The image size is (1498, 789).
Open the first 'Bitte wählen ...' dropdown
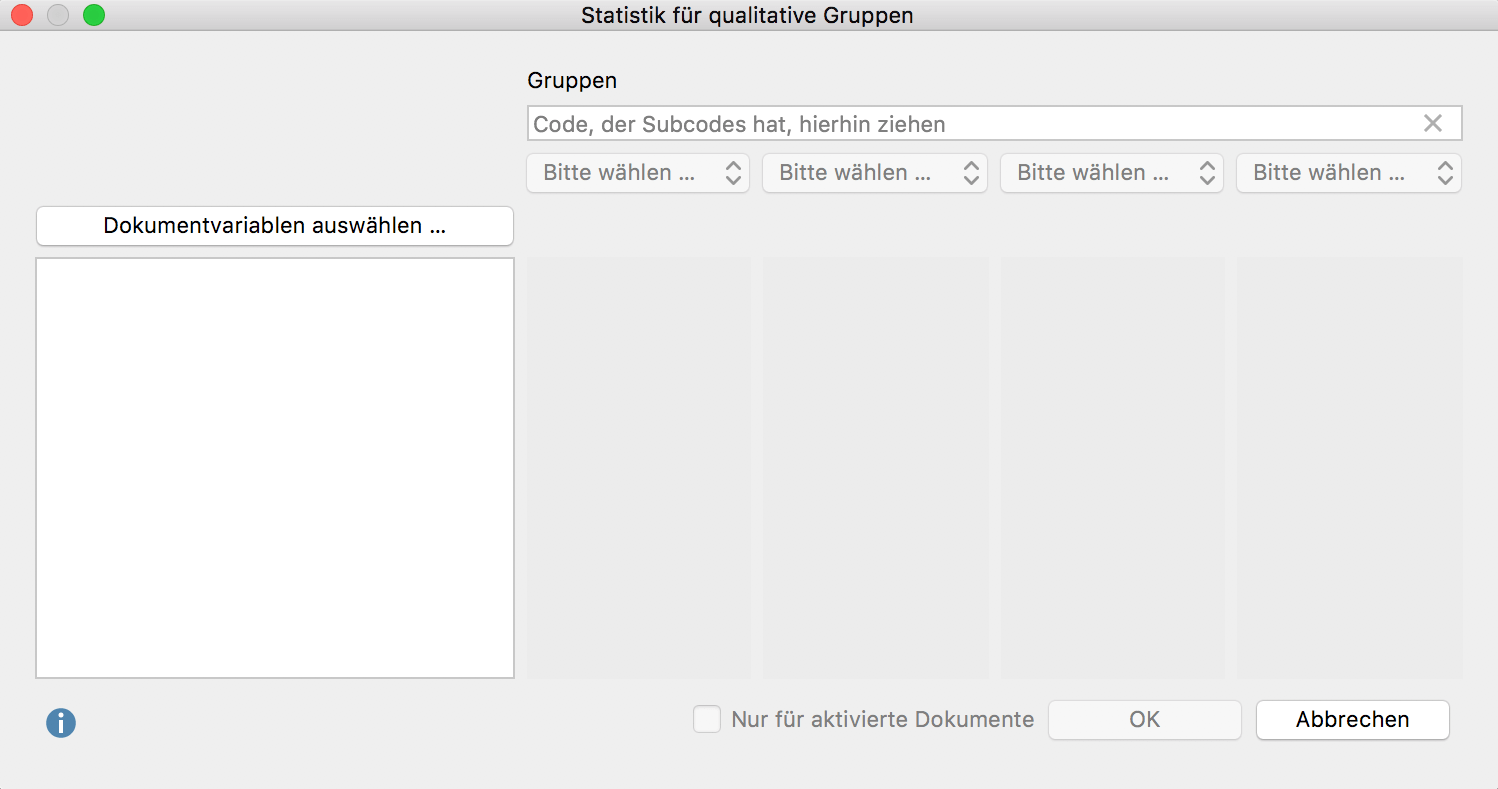click(x=638, y=173)
